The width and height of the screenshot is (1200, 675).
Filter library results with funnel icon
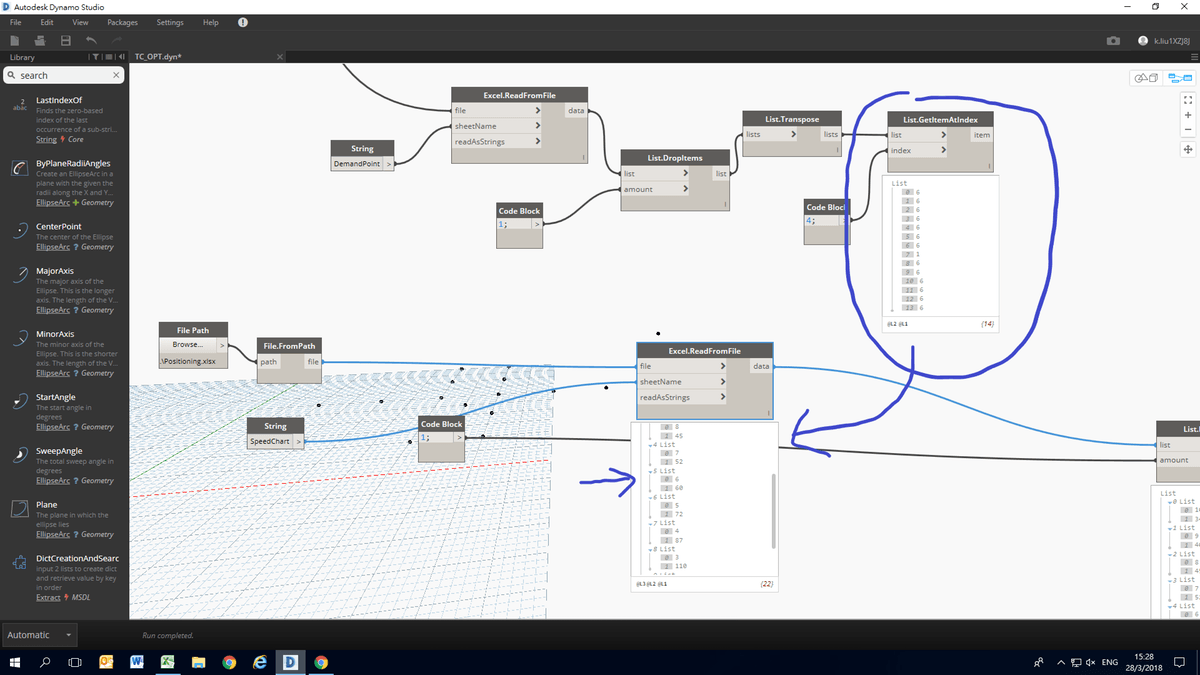point(97,57)
